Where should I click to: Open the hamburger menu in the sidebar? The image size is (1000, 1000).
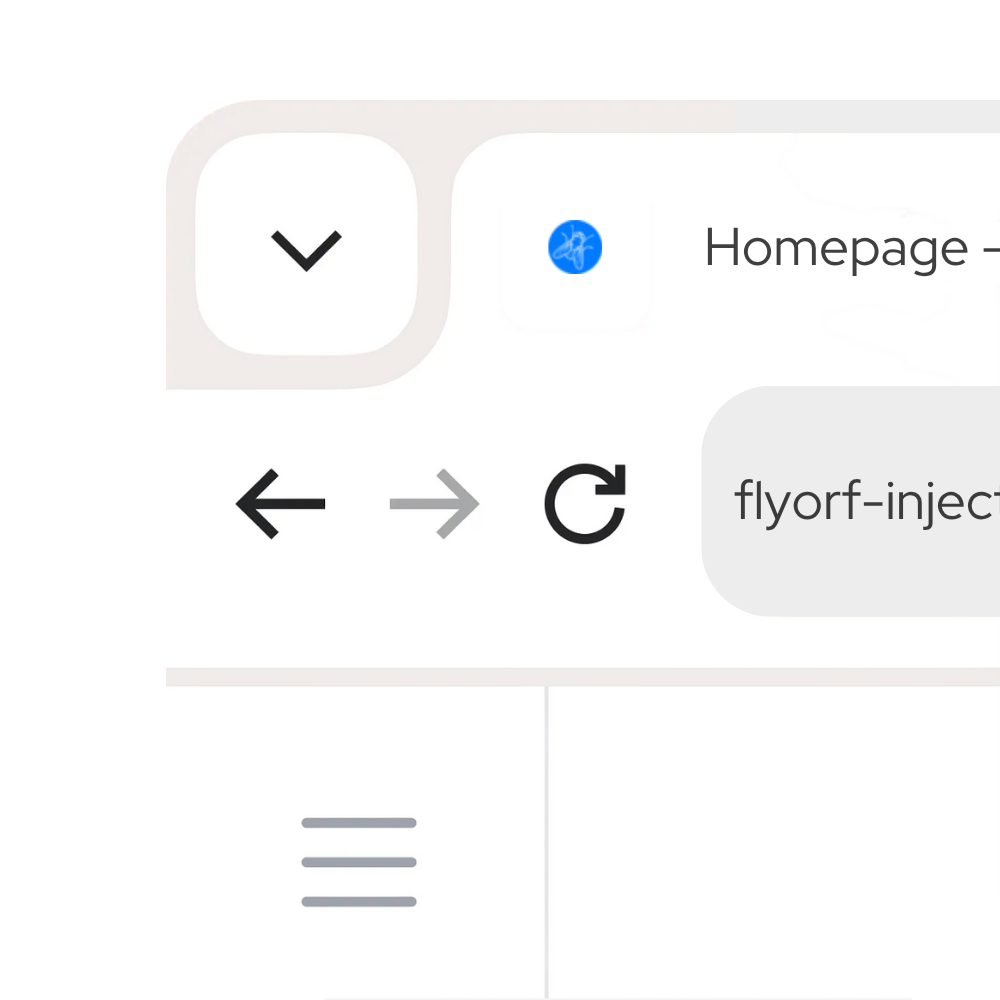[x=357, y=862]
